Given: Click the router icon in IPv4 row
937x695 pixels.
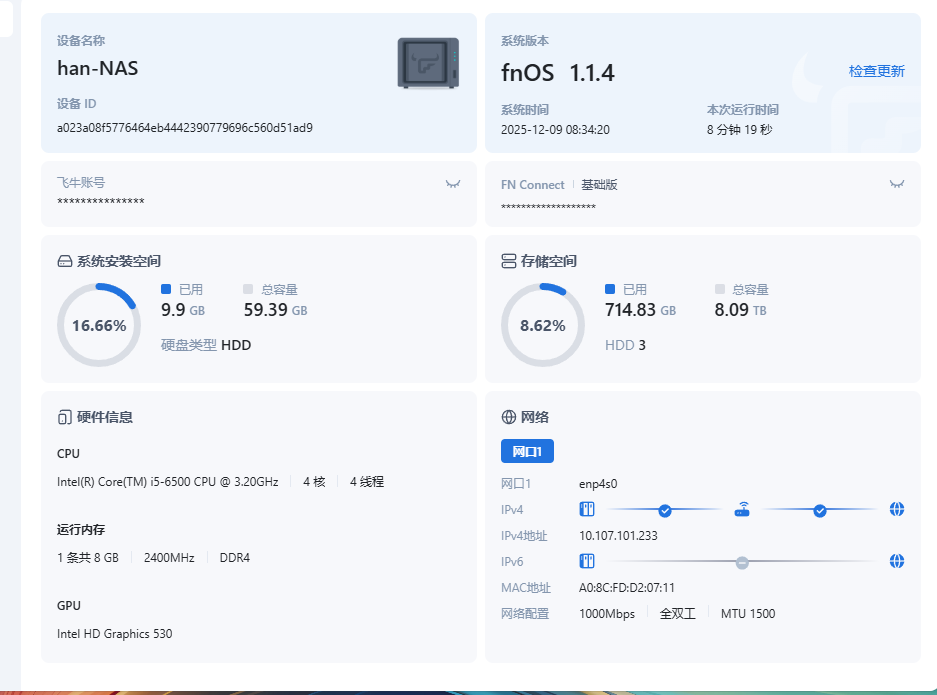Looking at the screenshot, I should pos(742,509).
